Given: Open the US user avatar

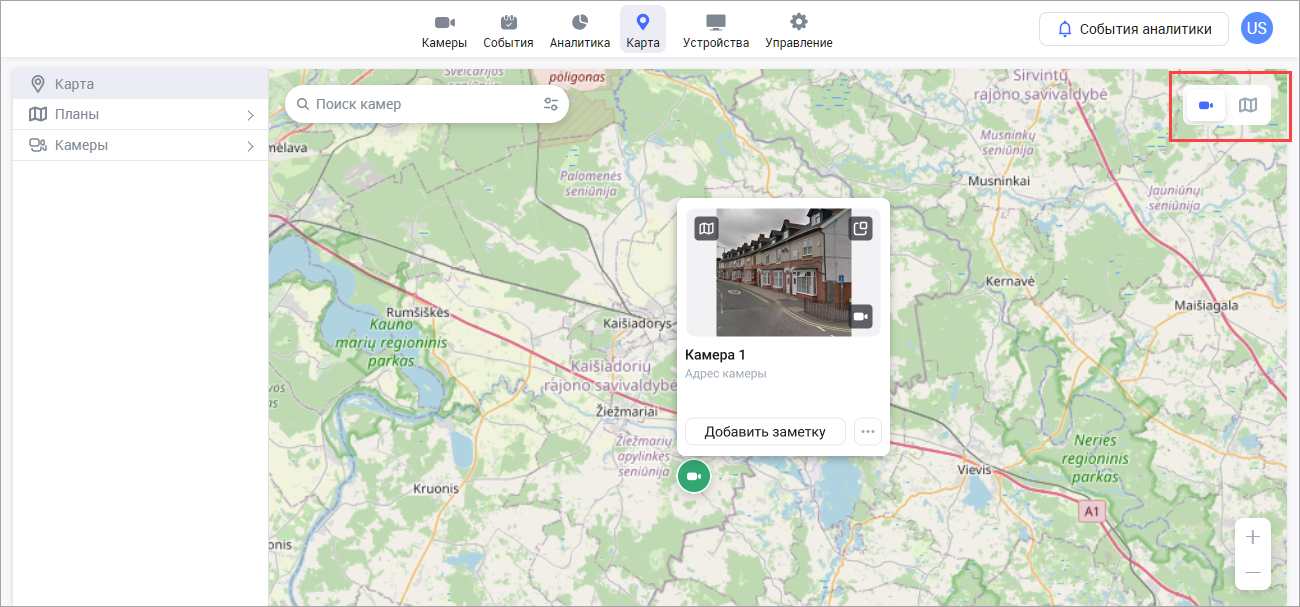Looking at the screenshot, I should click(x=1256, y=29).
